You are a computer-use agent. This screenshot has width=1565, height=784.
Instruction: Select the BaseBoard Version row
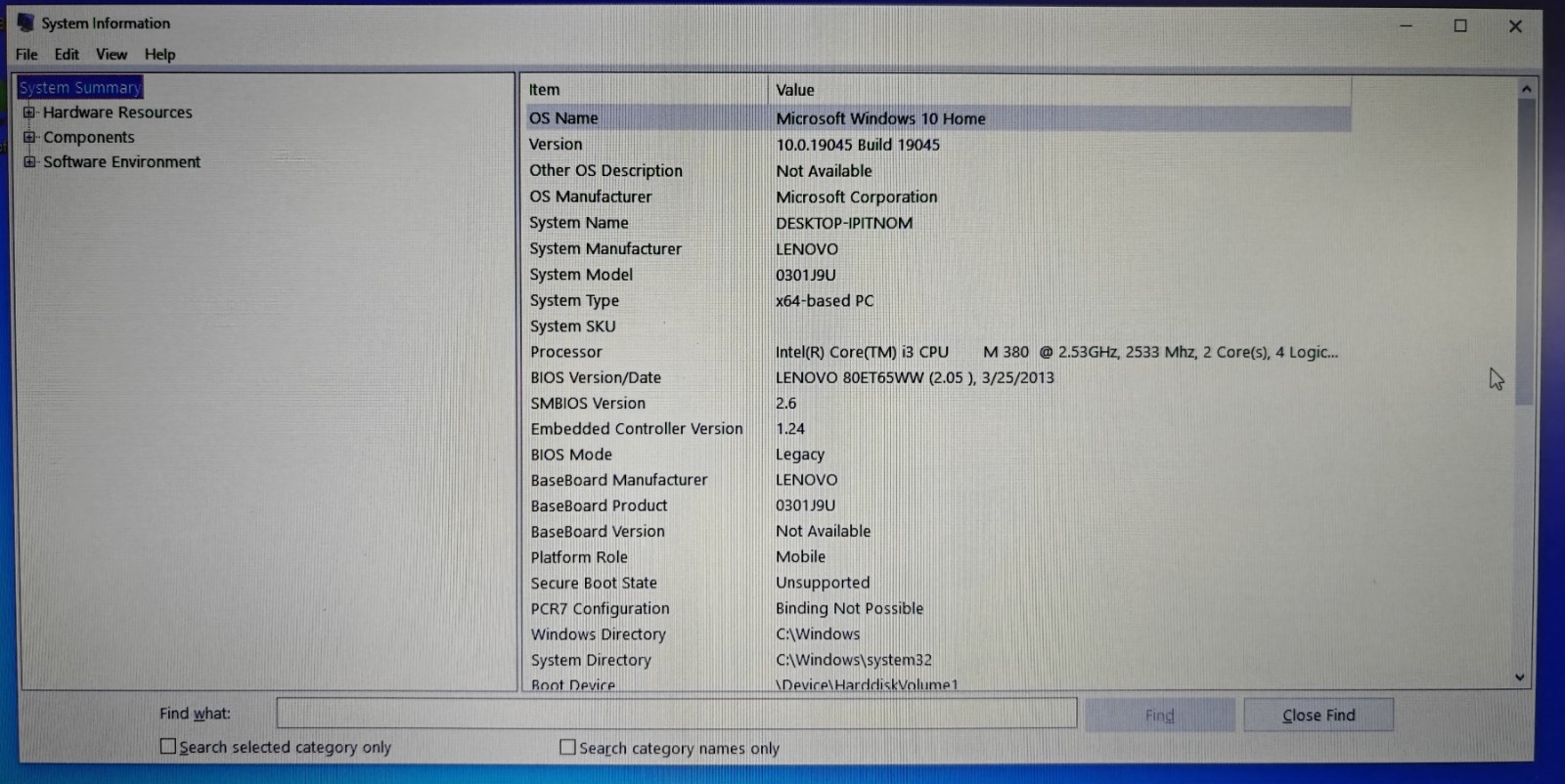(x=938, y=531)
